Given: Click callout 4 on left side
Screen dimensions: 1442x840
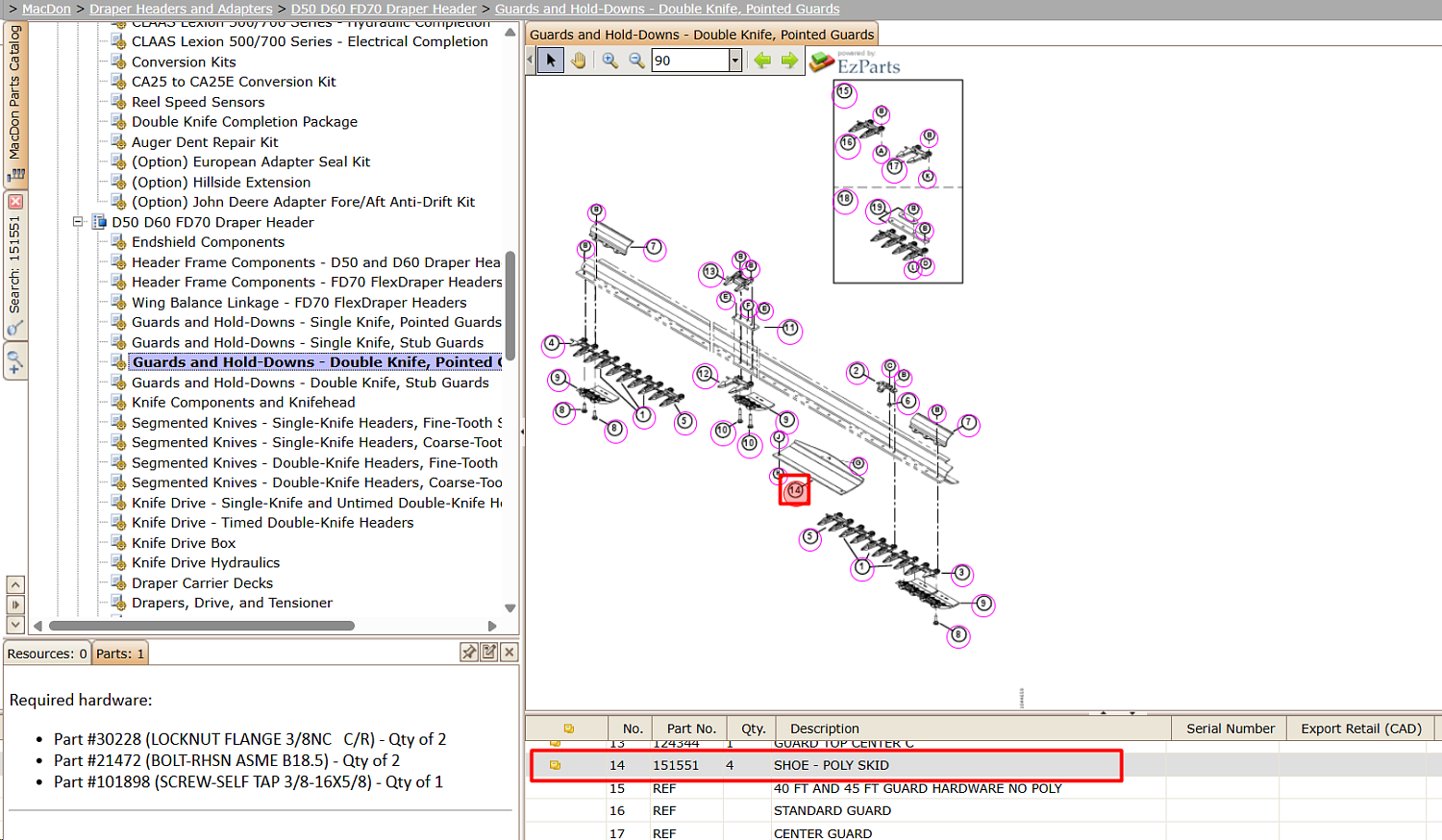Looking at the screenshot, I should coord(552,343).
